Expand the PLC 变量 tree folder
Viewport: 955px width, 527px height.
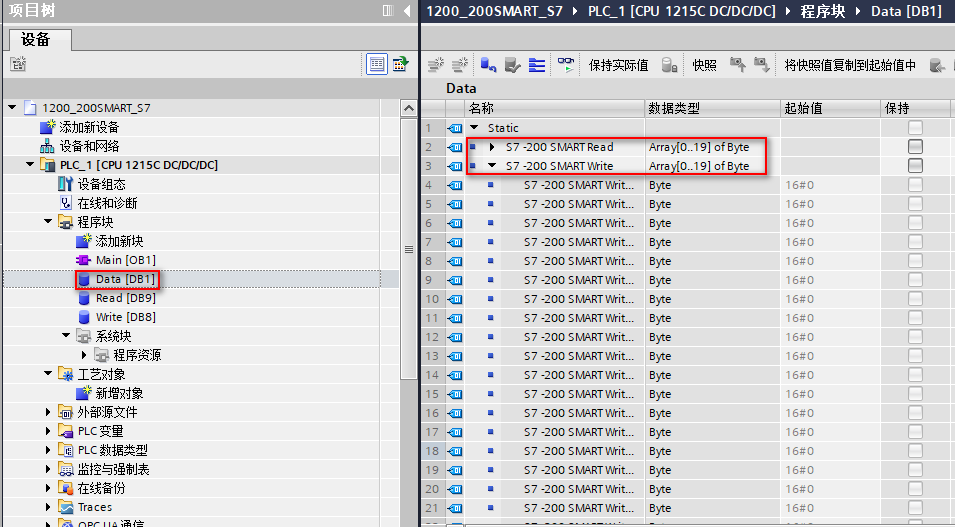coord(48,431)
